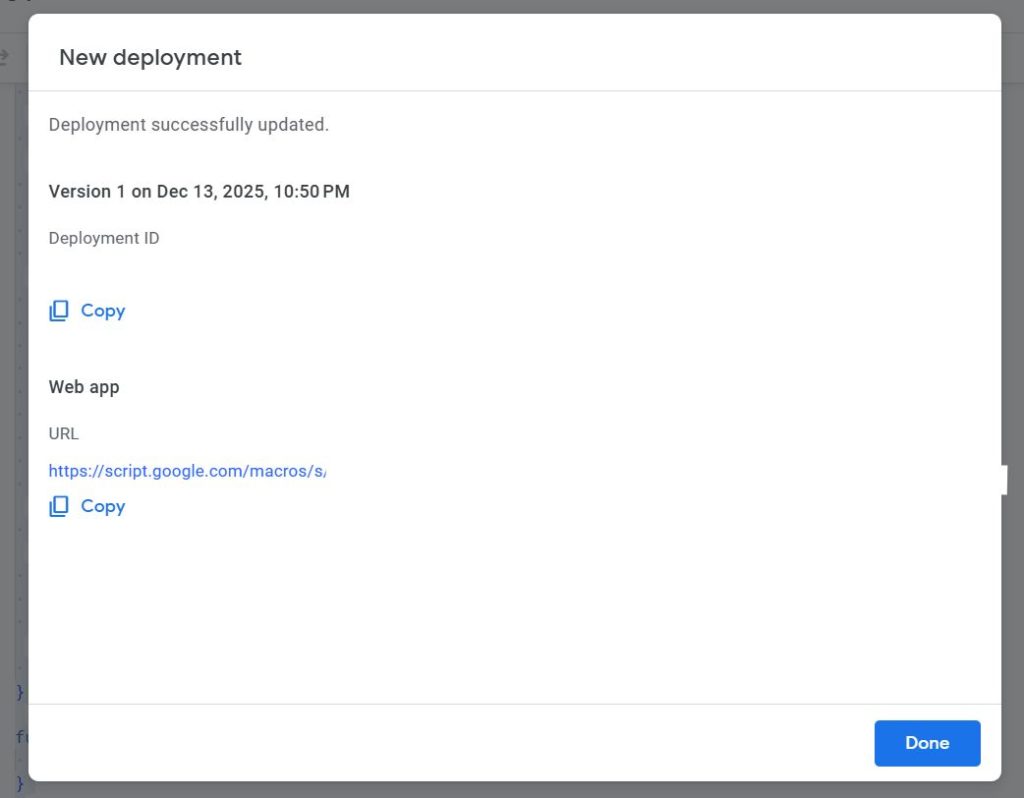Select the Version 1 on Dec 13, 2025 heading
This screenshot has height=798, width=1024.
pyautogui.click(x=199, y=191)
